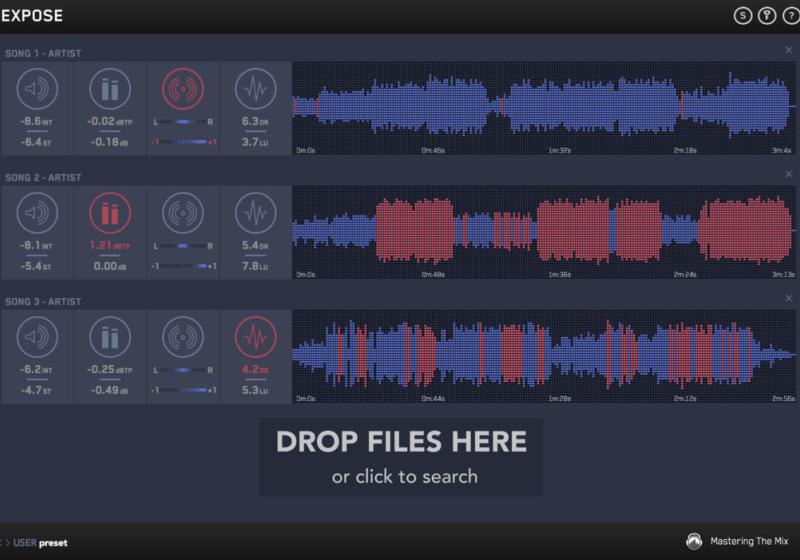Click Song 1 peak -0.18 dB value

pos(110,142)
